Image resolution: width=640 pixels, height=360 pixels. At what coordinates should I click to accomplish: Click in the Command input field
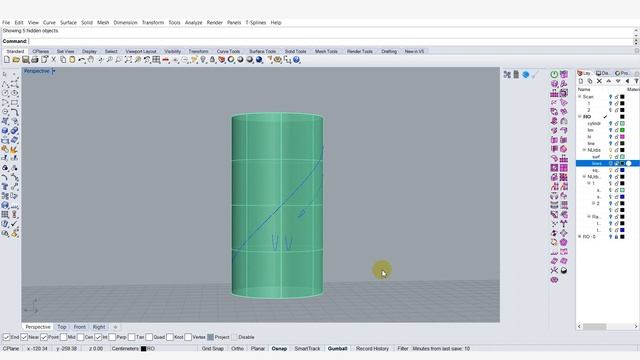click(x=331, y=41)
